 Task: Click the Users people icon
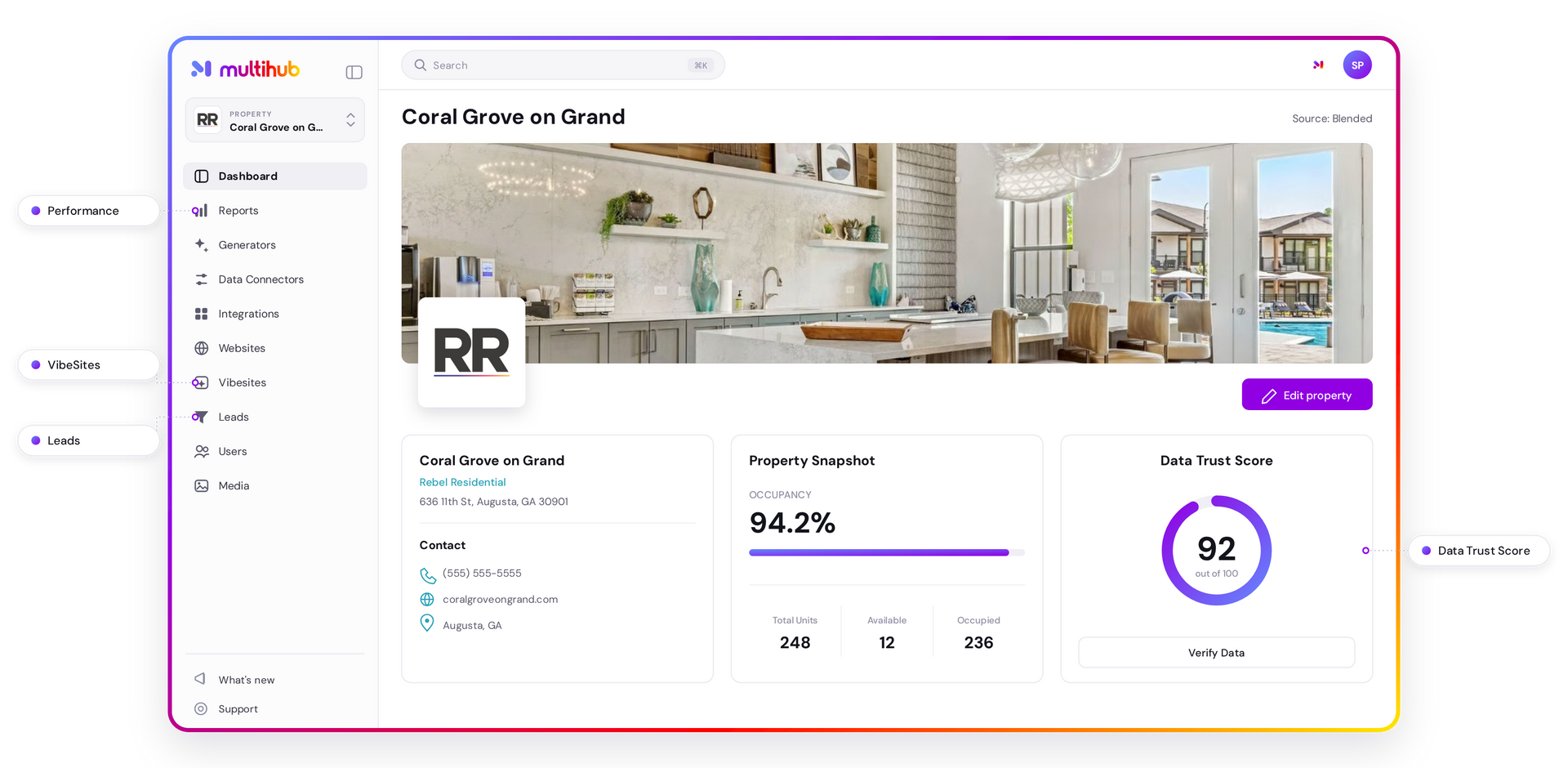(201, 451)
